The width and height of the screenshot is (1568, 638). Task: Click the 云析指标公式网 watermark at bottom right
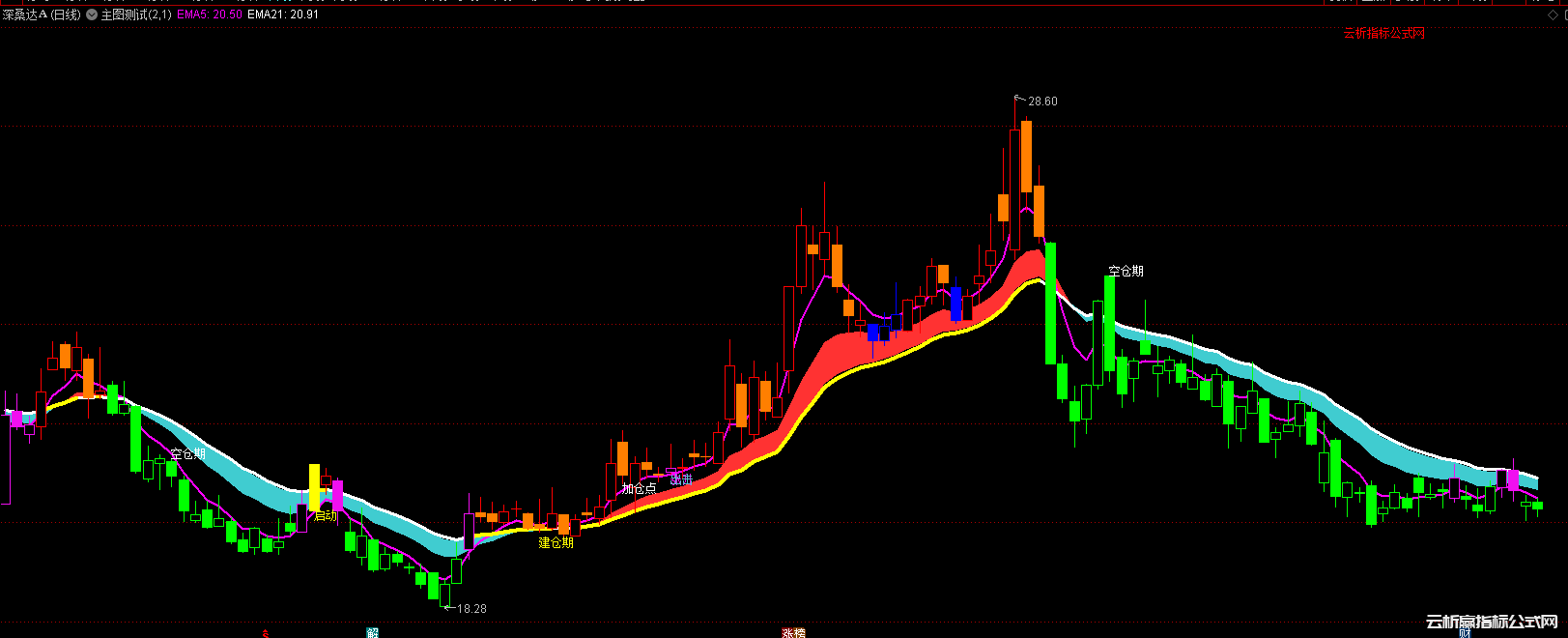[1492, 622]
